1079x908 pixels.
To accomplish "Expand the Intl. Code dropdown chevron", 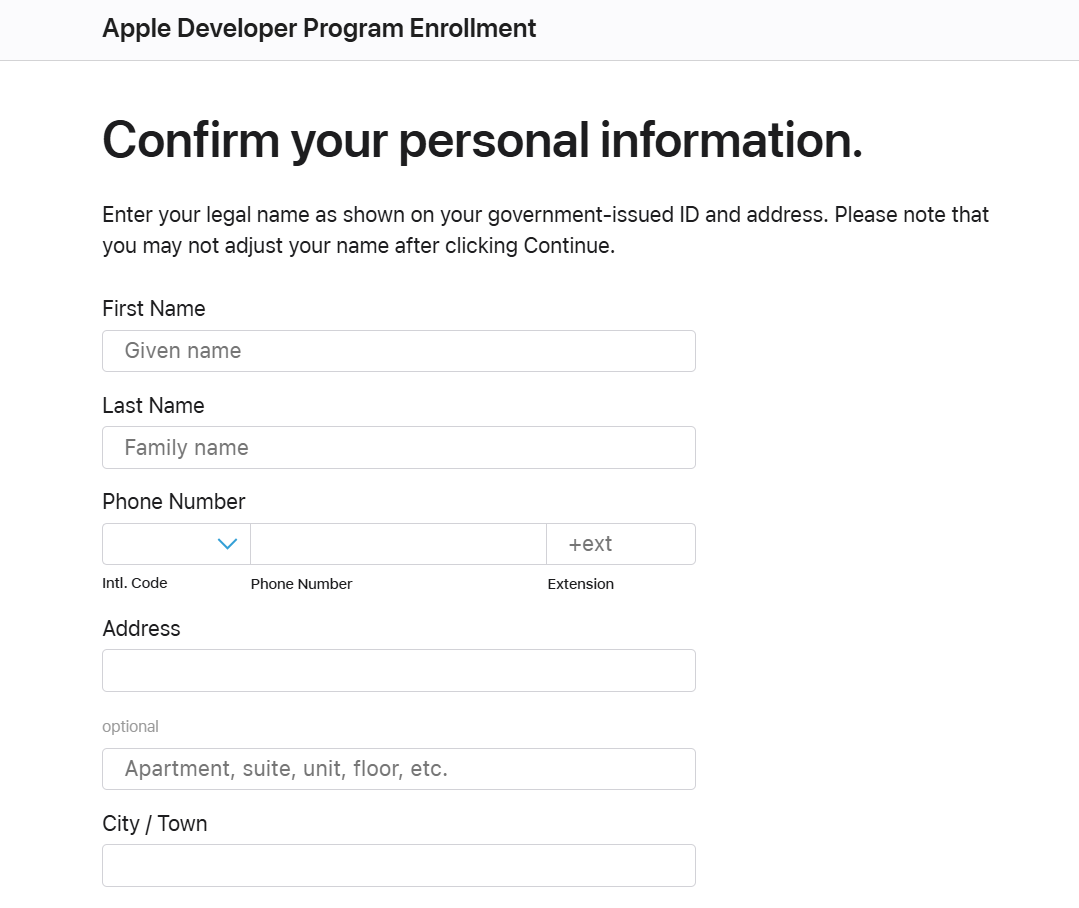I will tap(227, 544).
